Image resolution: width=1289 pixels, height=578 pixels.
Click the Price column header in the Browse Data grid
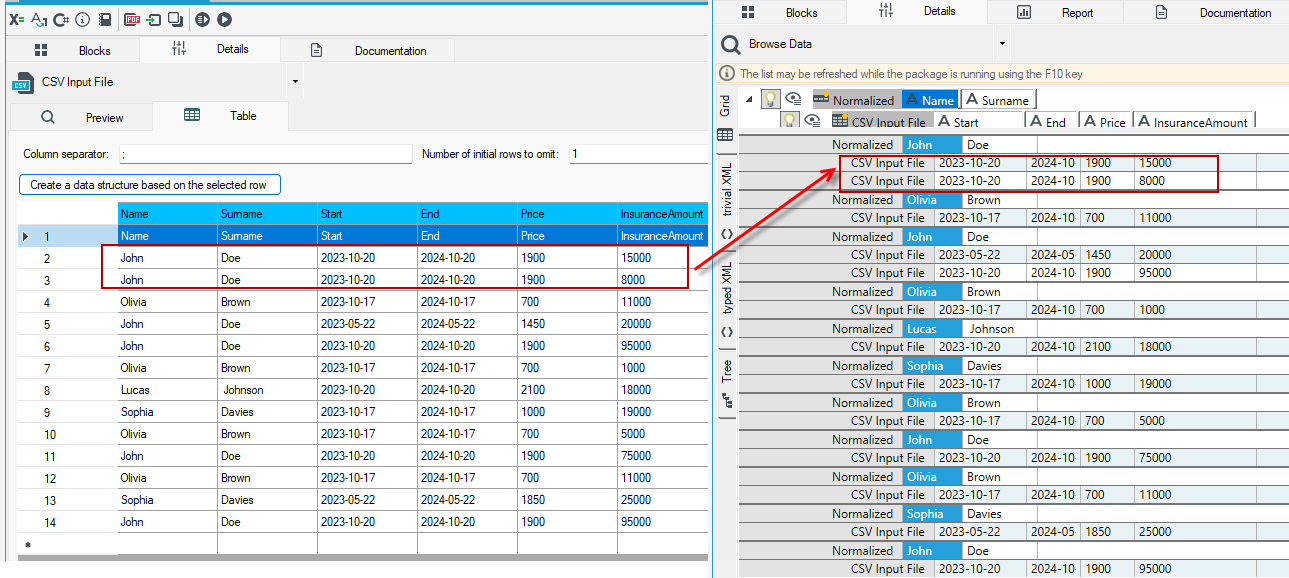pyautogui.click(x=1105, y=122)
